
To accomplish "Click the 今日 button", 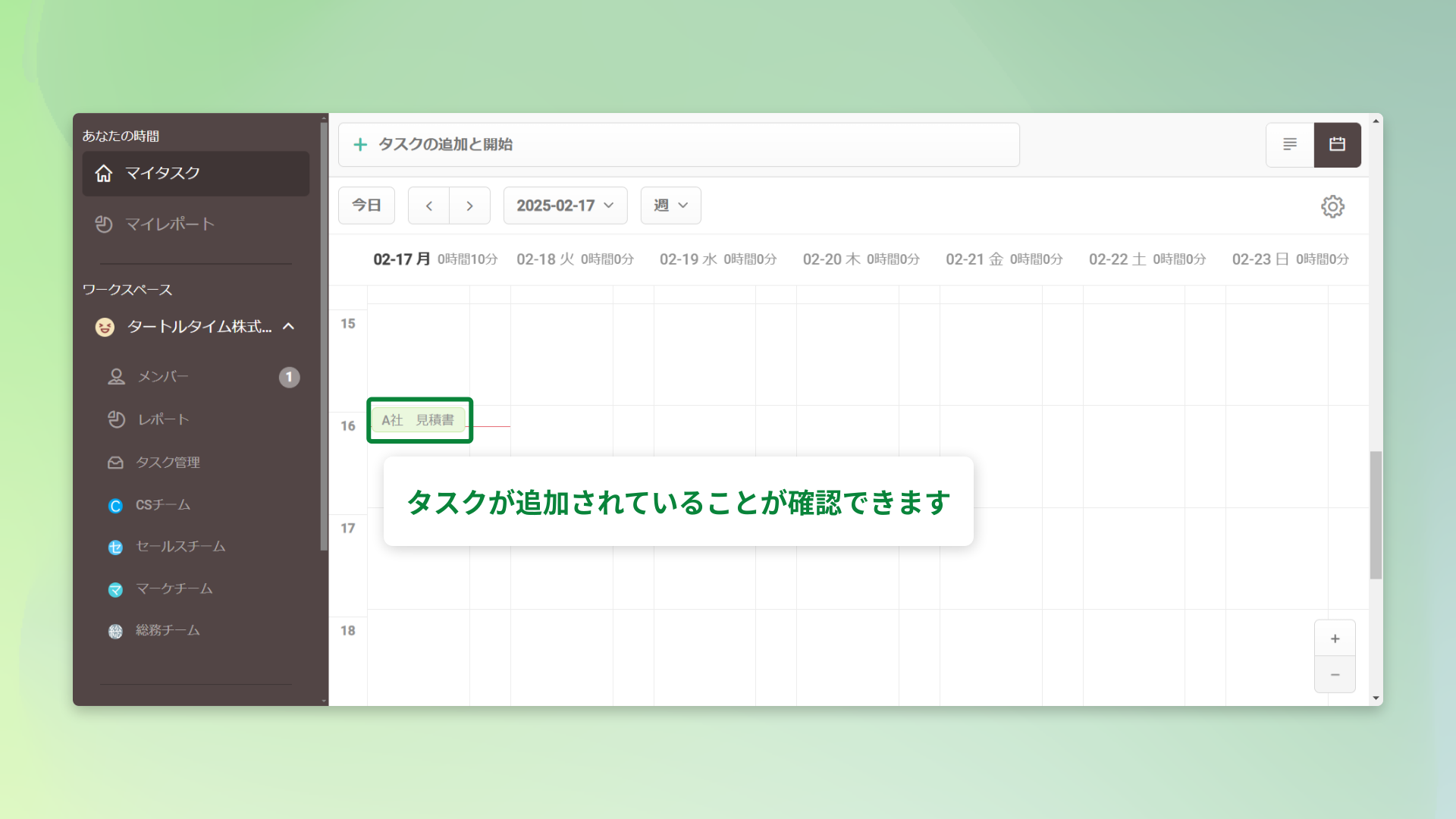I will click(x=366, y=206).
